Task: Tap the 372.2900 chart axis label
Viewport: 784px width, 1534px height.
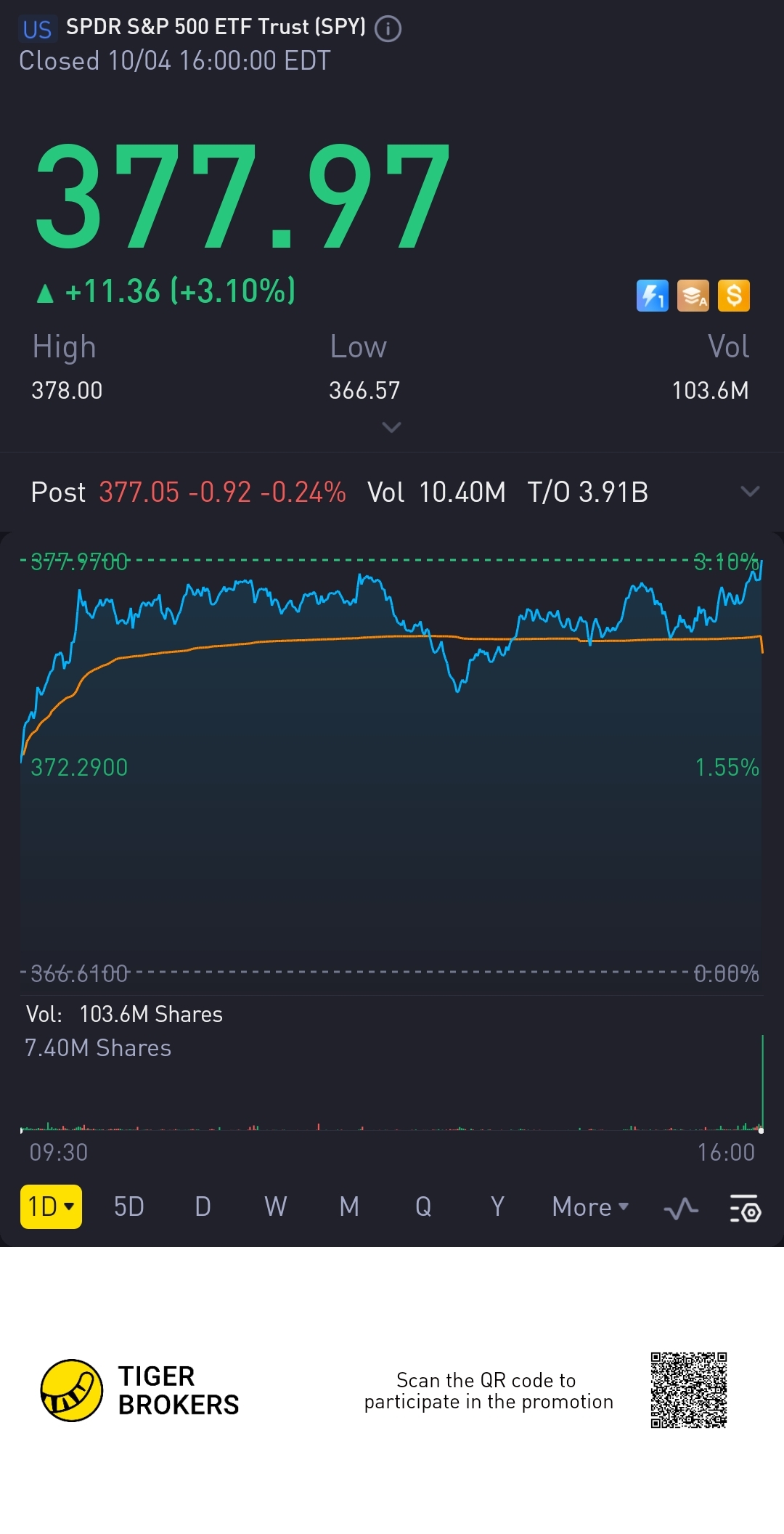Action: (79, 768)
